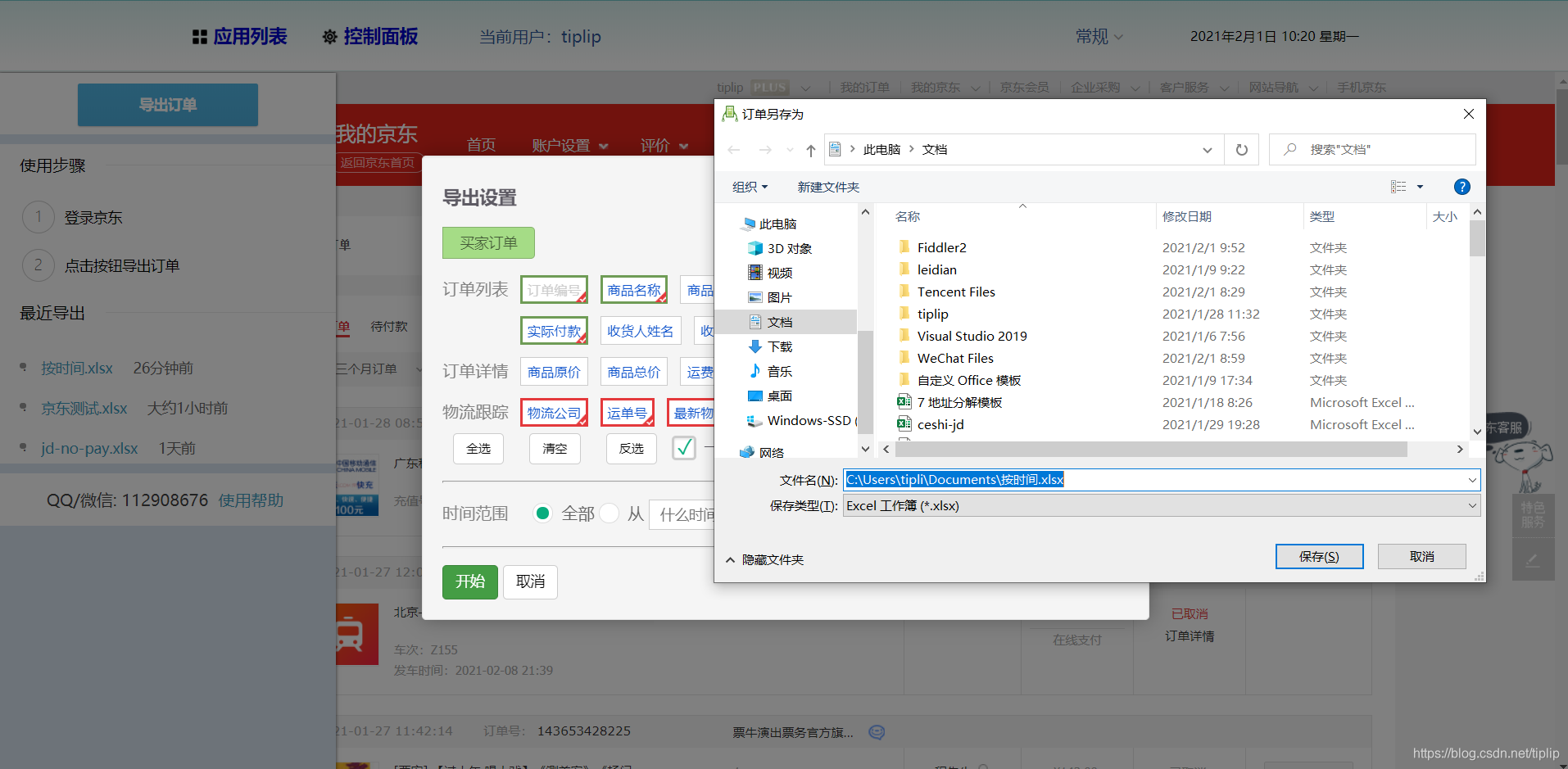Click the search magnifier icon
Viewport: 1568px width, 769px height.
tap(1290, 149)
